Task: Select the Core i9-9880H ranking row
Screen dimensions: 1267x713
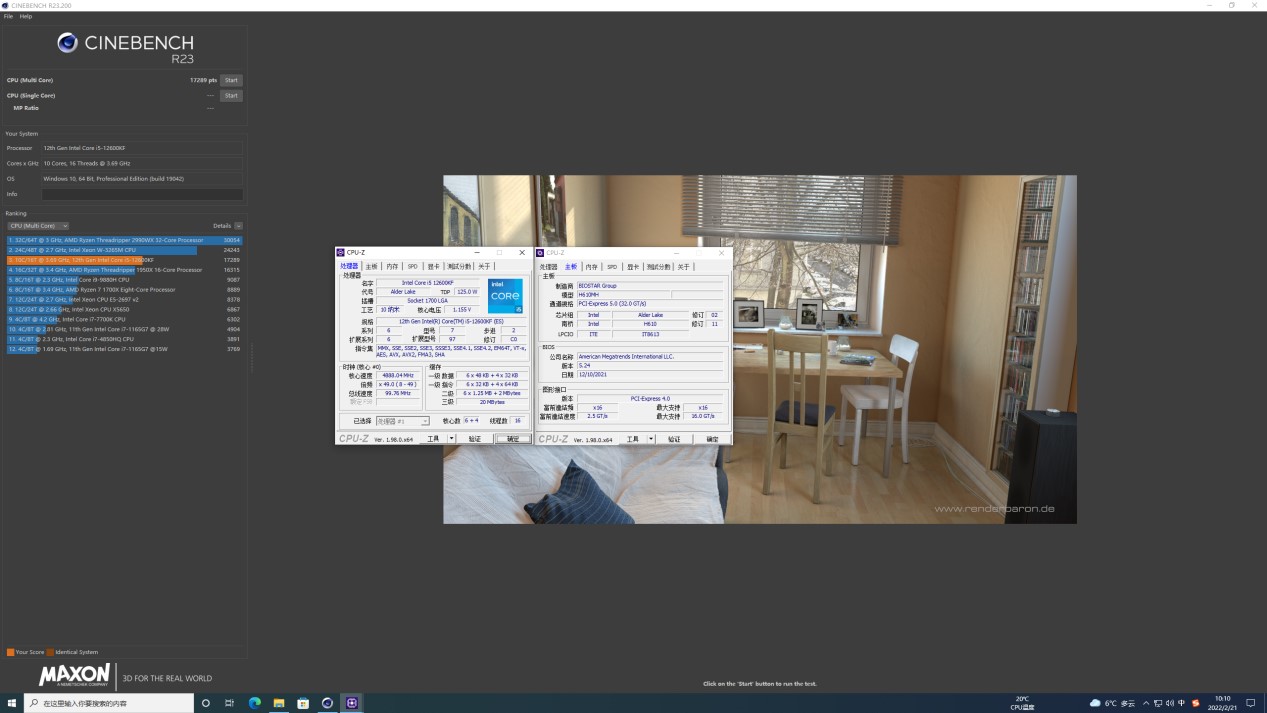Action: click(x=124, y=280)
